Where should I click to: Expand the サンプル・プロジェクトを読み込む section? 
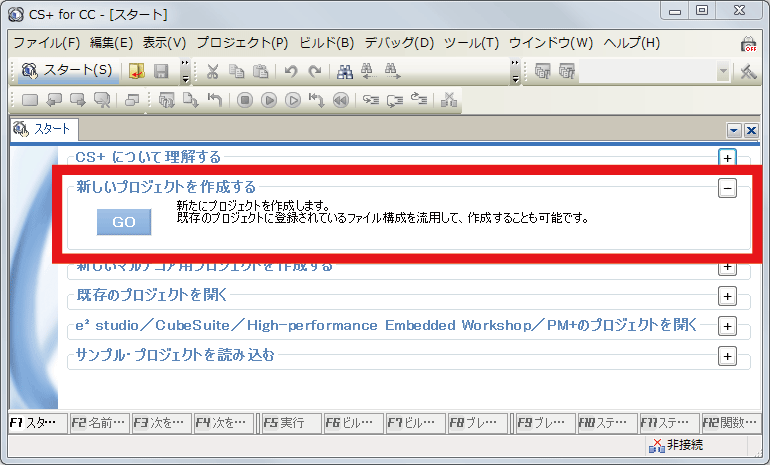727,356
